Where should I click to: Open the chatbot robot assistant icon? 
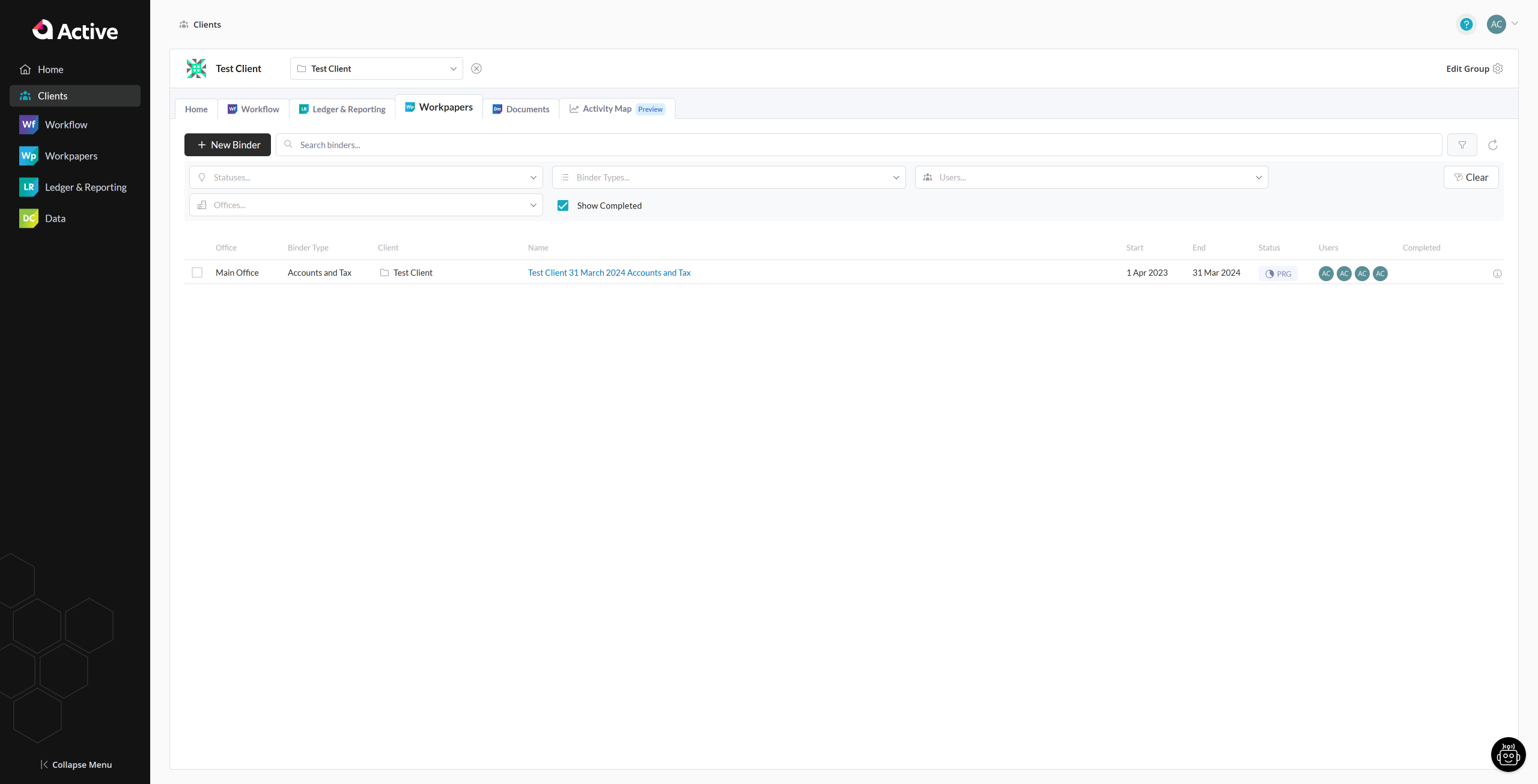[x=1508, y=755]
